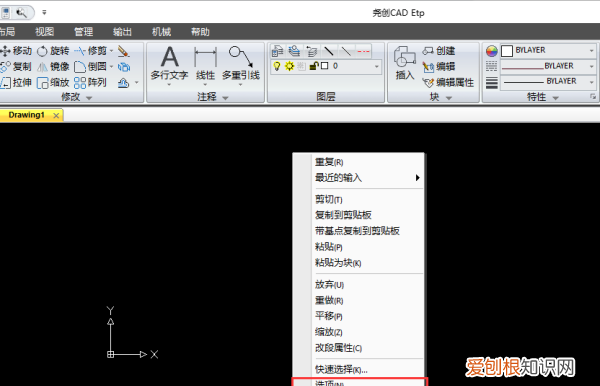Select the Move (移动) tool
Image resolution: width=600 pixels, height=386 pixels.
(x=16, y=50)
